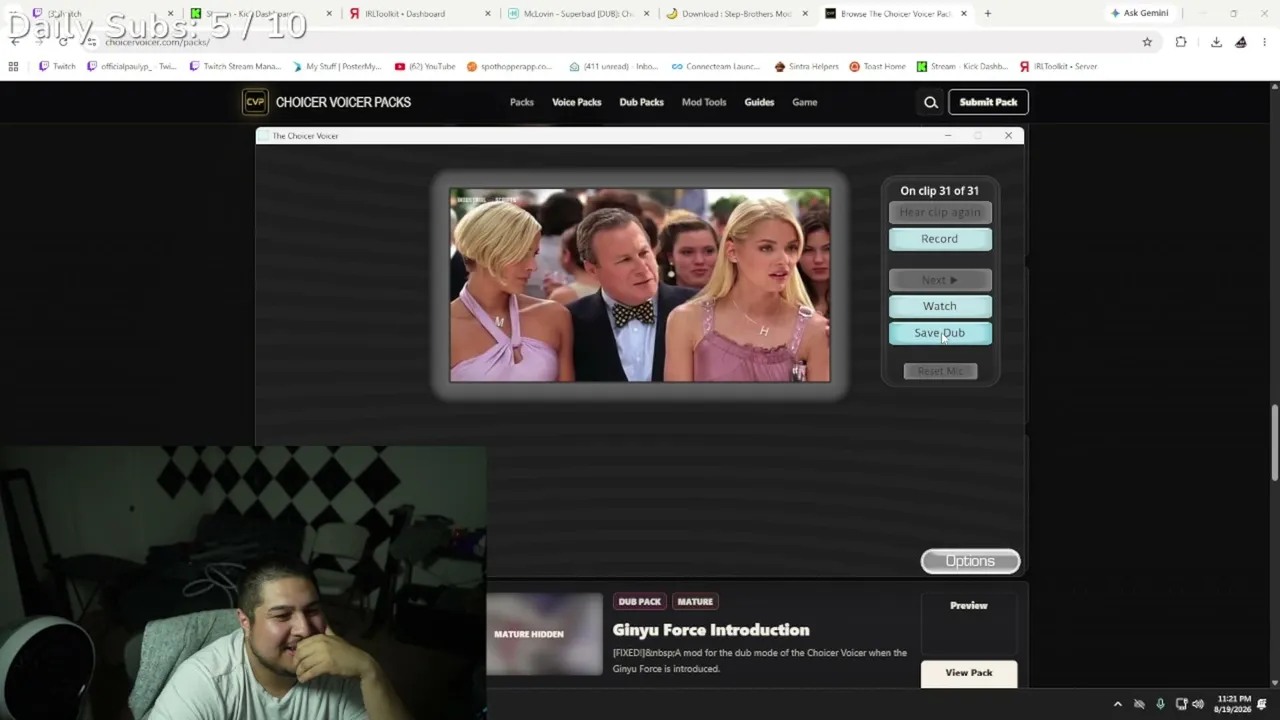The height and width of the screenshot is (720, 1280).
Task: Open the Options button
Action: (970, 561)
